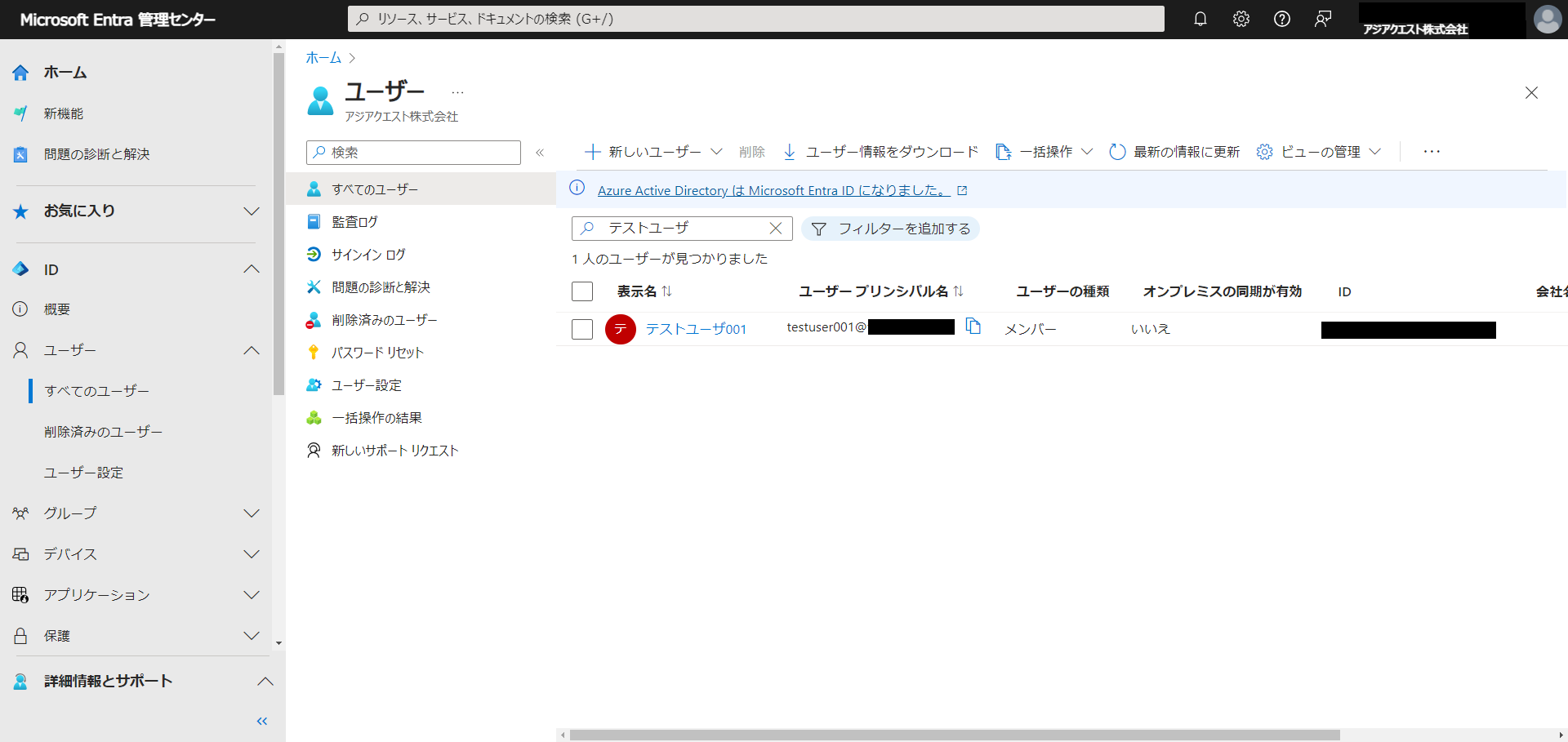Click the テ user avatar circle
Image resolution: width=1568 pixels, height=742 pixels.
click(x=621, y=329)
